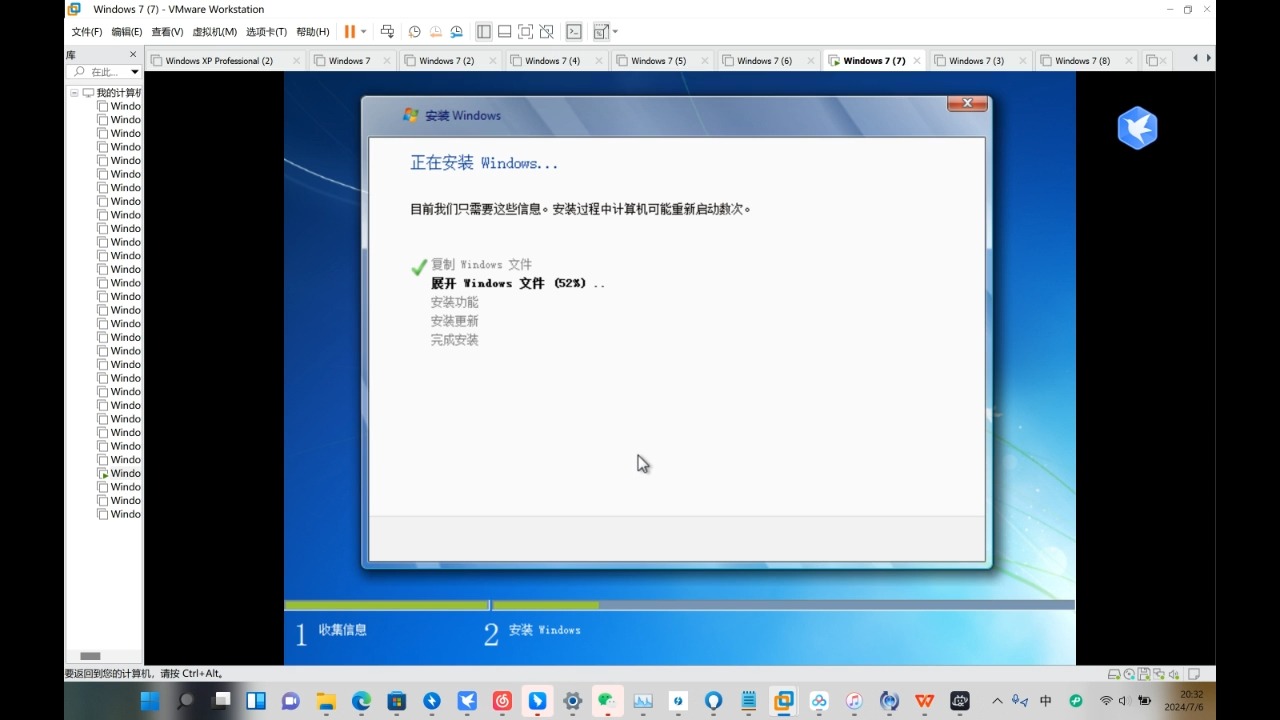Toggle console view toolbar icon

click(574, 32)
